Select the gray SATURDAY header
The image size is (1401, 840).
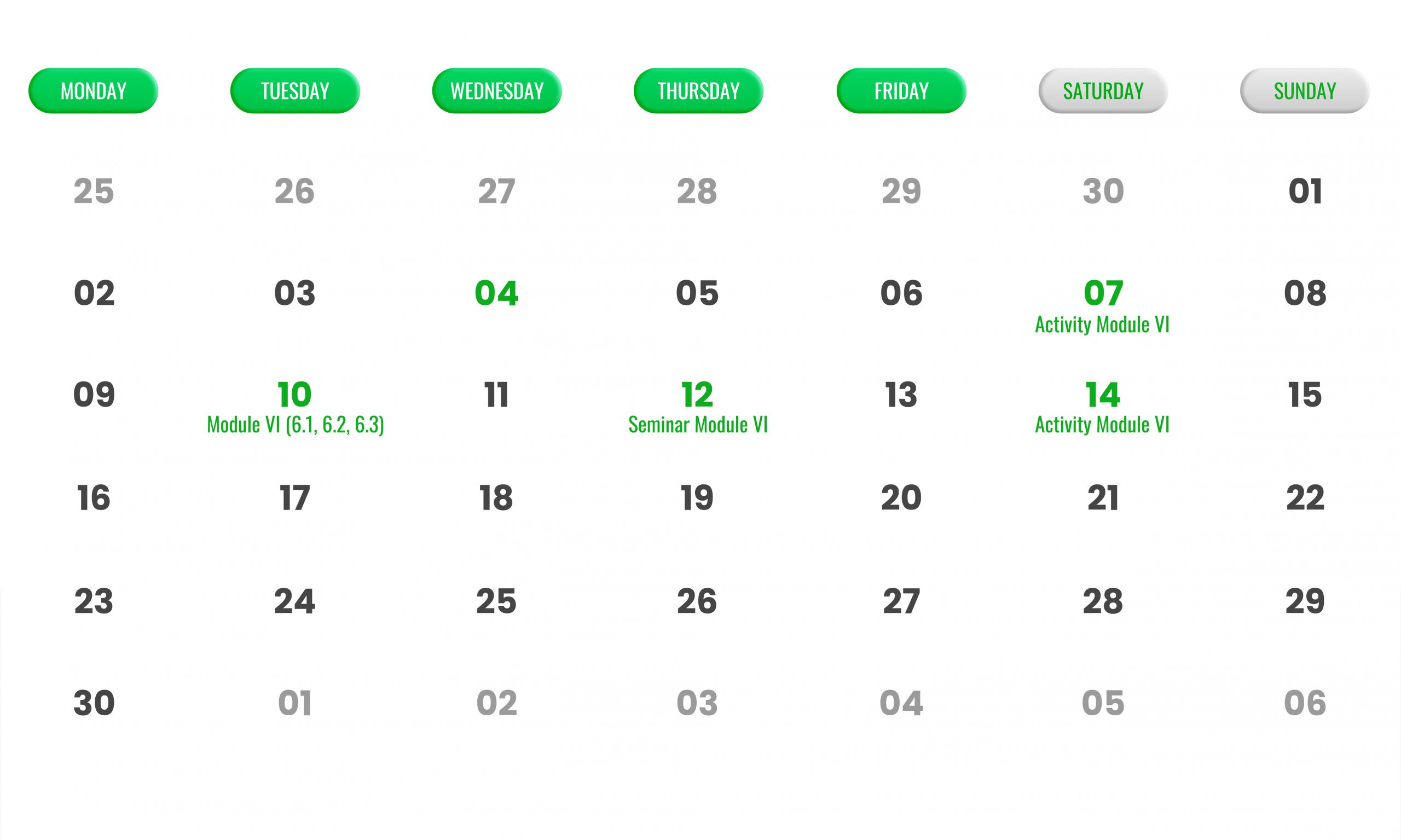[x=1103, y=90]
